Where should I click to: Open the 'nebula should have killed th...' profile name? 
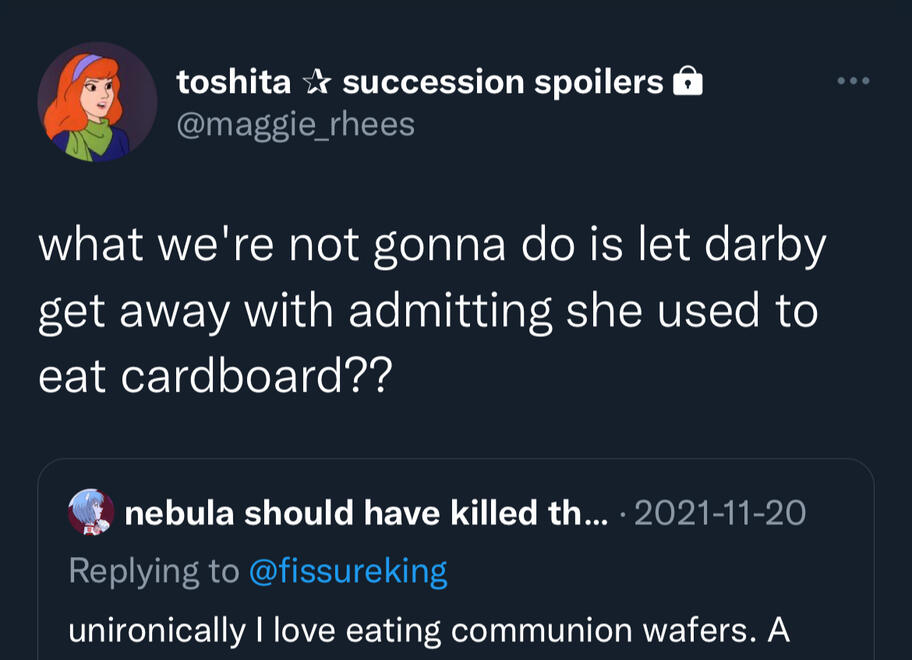tap(352, 513)
